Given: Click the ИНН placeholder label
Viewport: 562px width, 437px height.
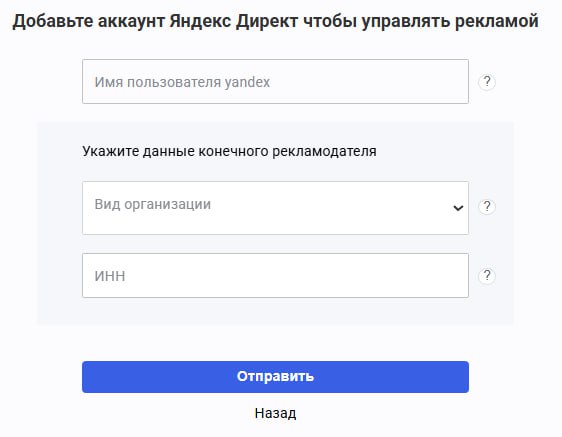Looking at the screenshot, I should [x=110, y=276].
